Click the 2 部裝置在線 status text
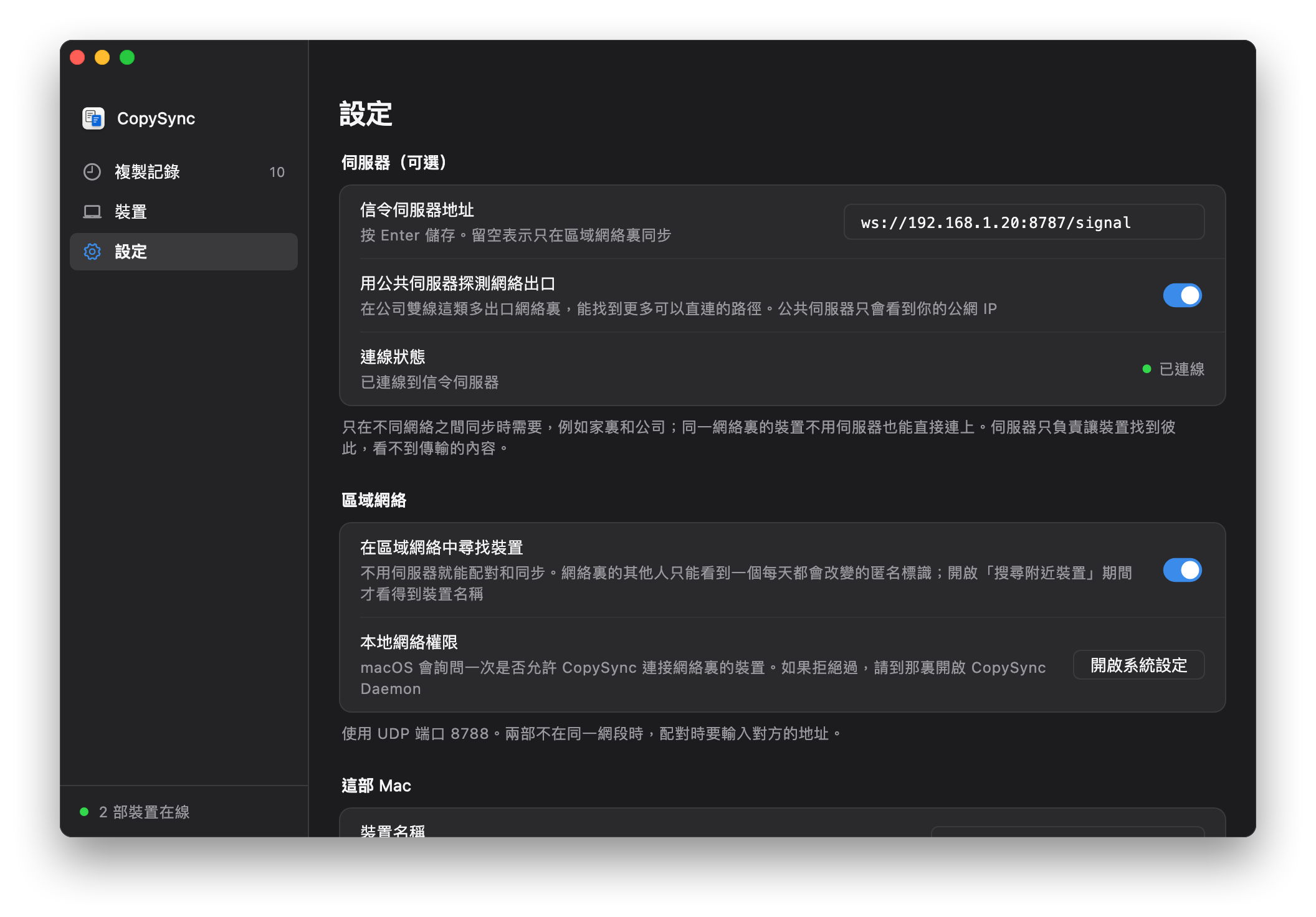Viewport: 1316px width, 917px height. (144, 812)
